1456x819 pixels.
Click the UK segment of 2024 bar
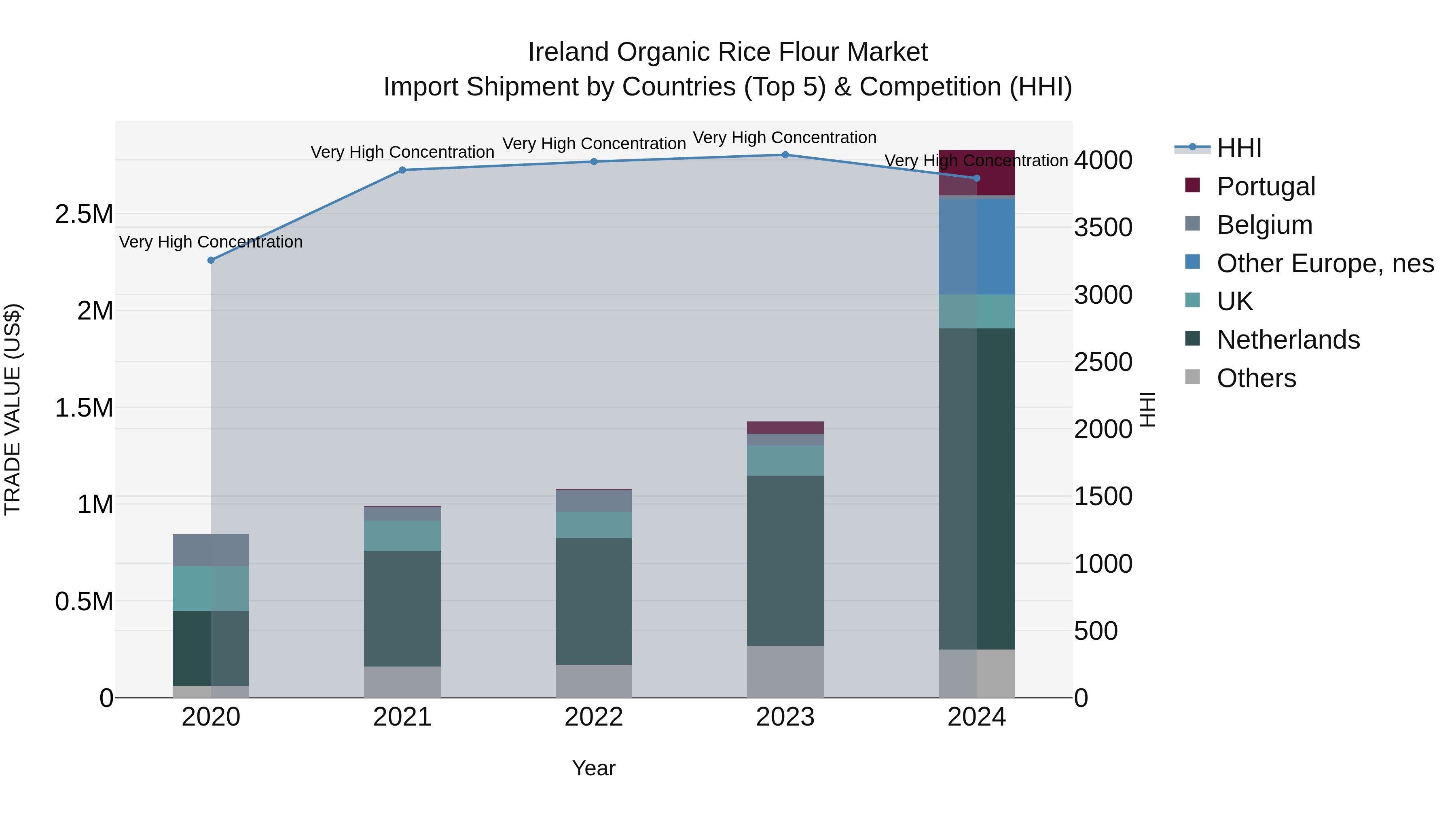coord(977,311)
